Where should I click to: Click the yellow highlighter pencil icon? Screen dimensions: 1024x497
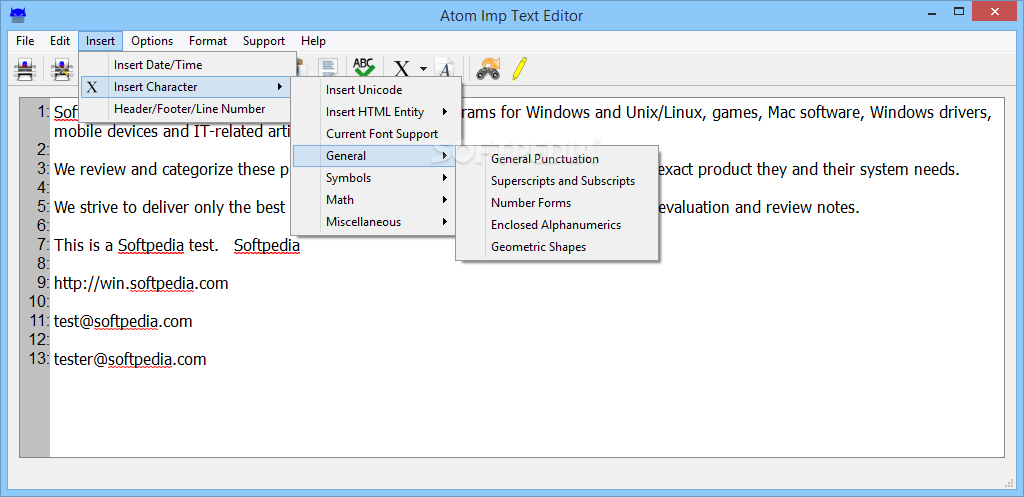click(520, 68)
